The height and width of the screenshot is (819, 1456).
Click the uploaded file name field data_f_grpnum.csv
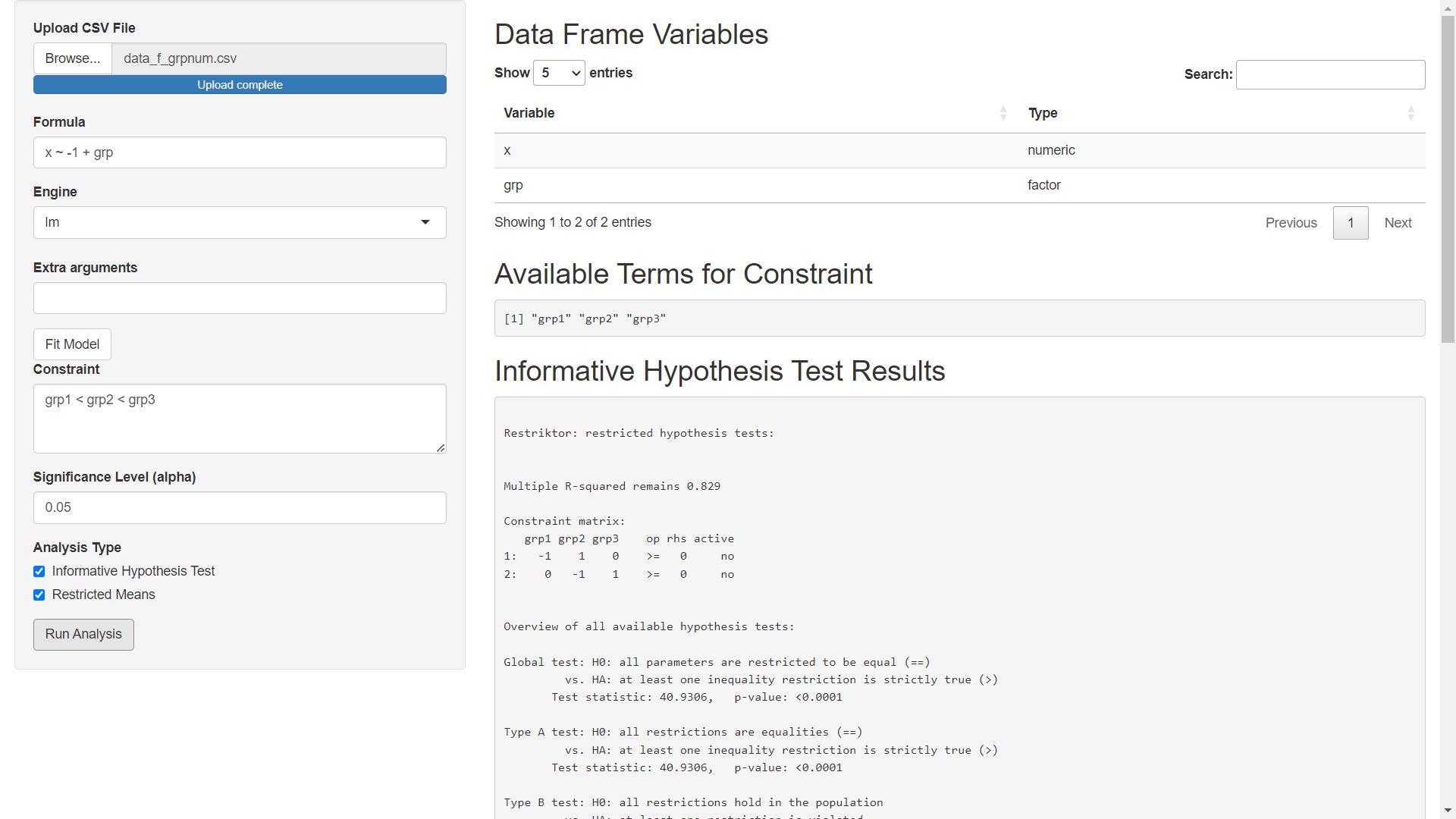pos(279,58)
